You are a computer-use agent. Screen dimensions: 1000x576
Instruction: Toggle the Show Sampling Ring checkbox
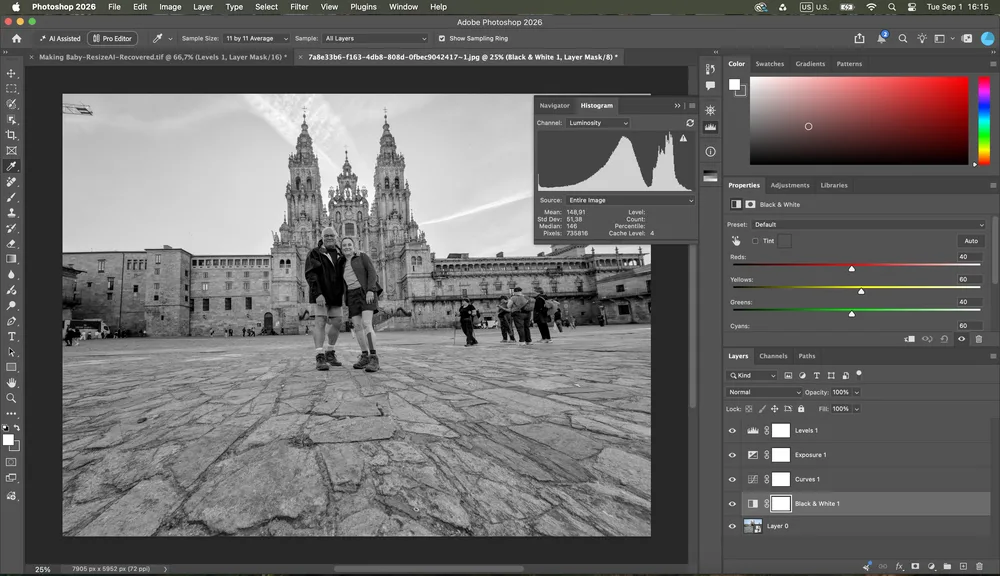point(441,38)
